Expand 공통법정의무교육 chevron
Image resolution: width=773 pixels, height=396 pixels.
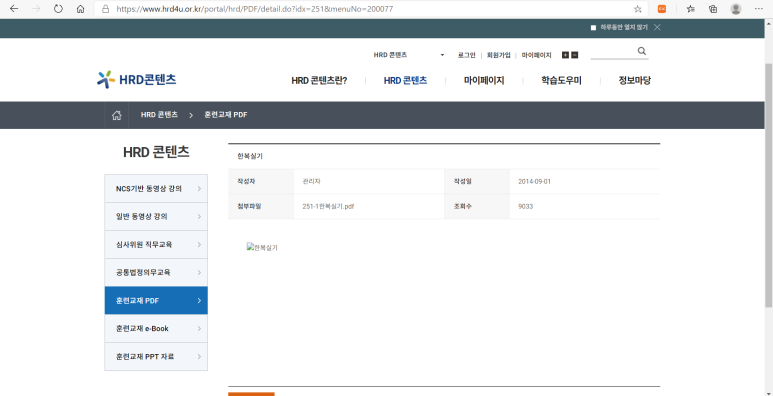tap(199, 272)
